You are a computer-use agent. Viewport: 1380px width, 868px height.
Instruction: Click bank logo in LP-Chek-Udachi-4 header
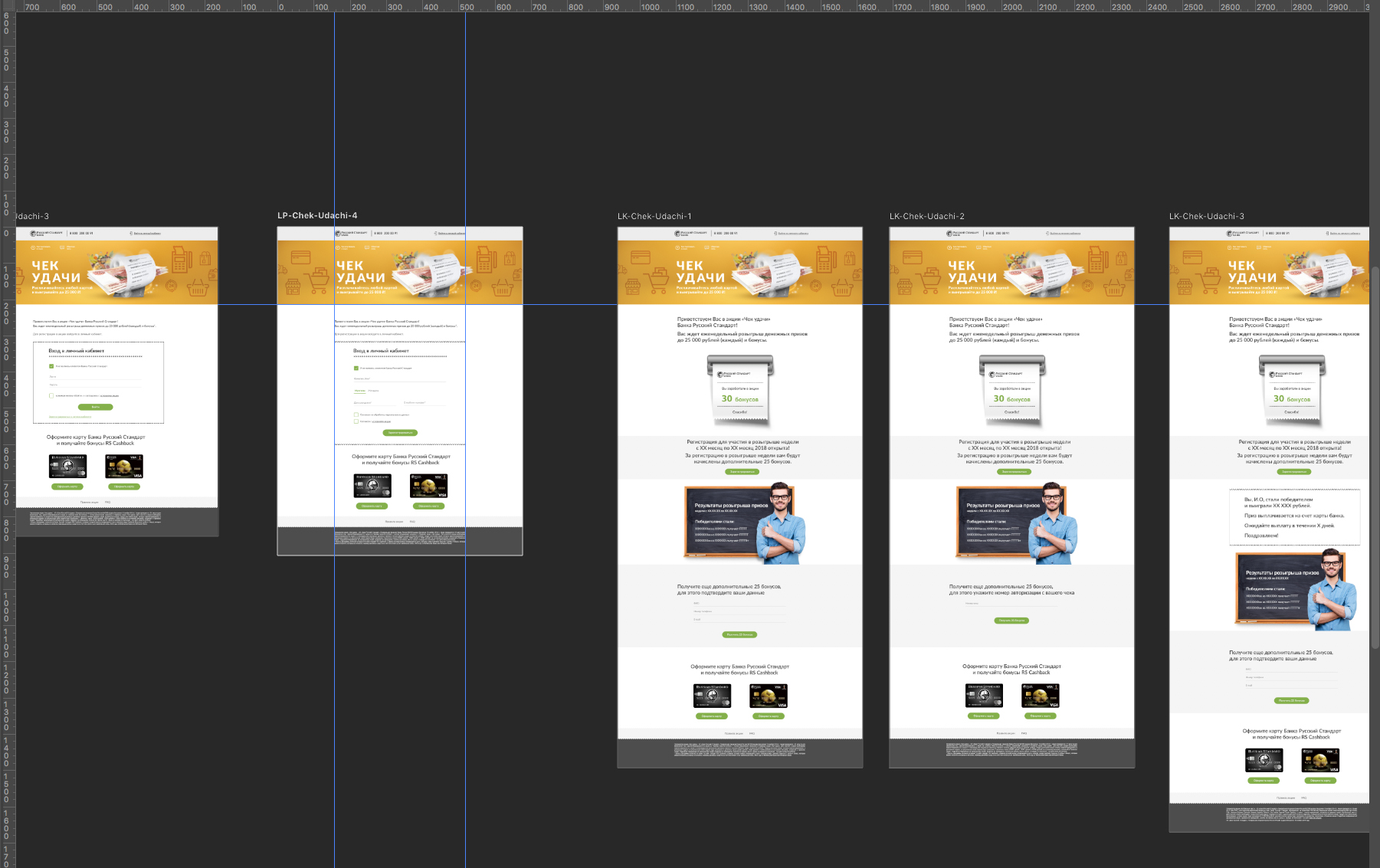(350, 233)
